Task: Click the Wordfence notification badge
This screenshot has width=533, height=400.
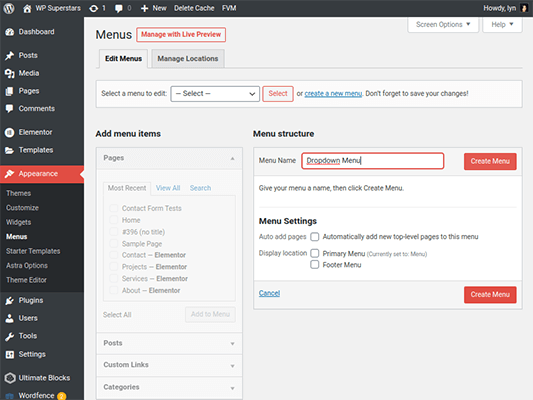Action: [62, 396]
